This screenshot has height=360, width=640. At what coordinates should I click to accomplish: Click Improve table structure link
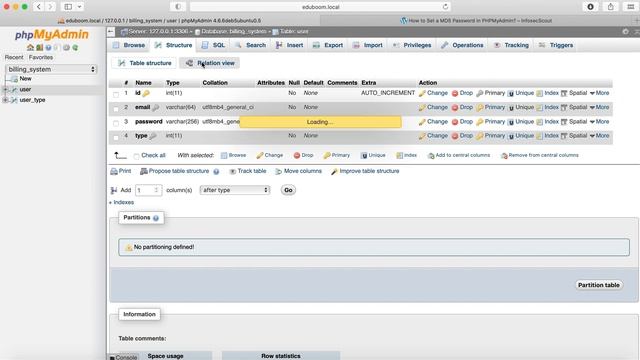coord(365,171)
